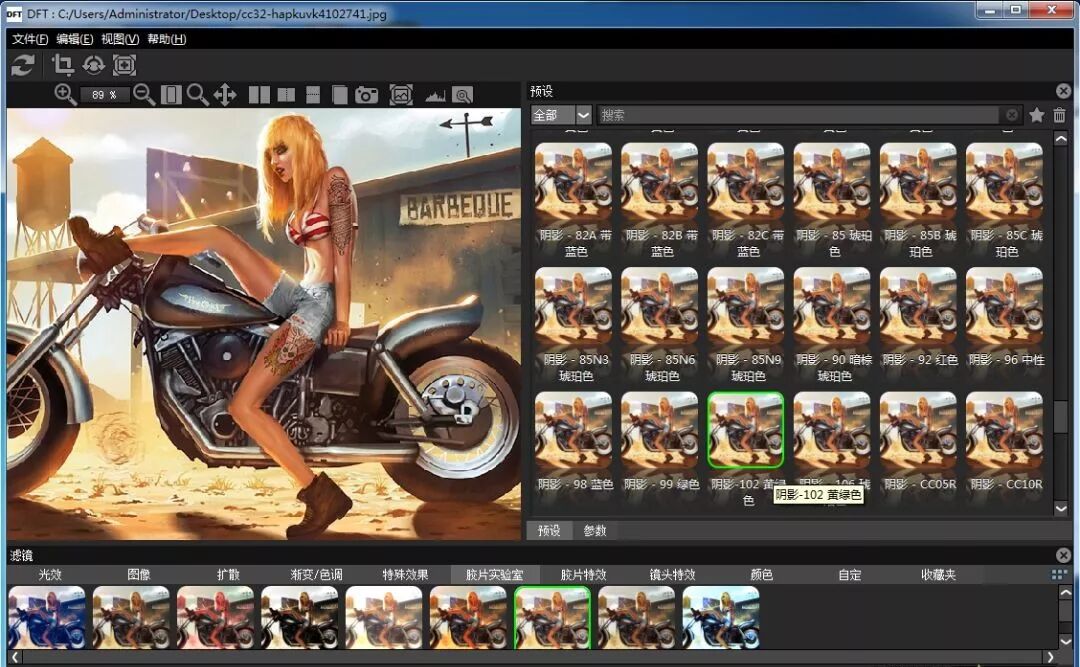Close the 滤镜 filters panel

pyautogui.click(x=1063, y=555)
